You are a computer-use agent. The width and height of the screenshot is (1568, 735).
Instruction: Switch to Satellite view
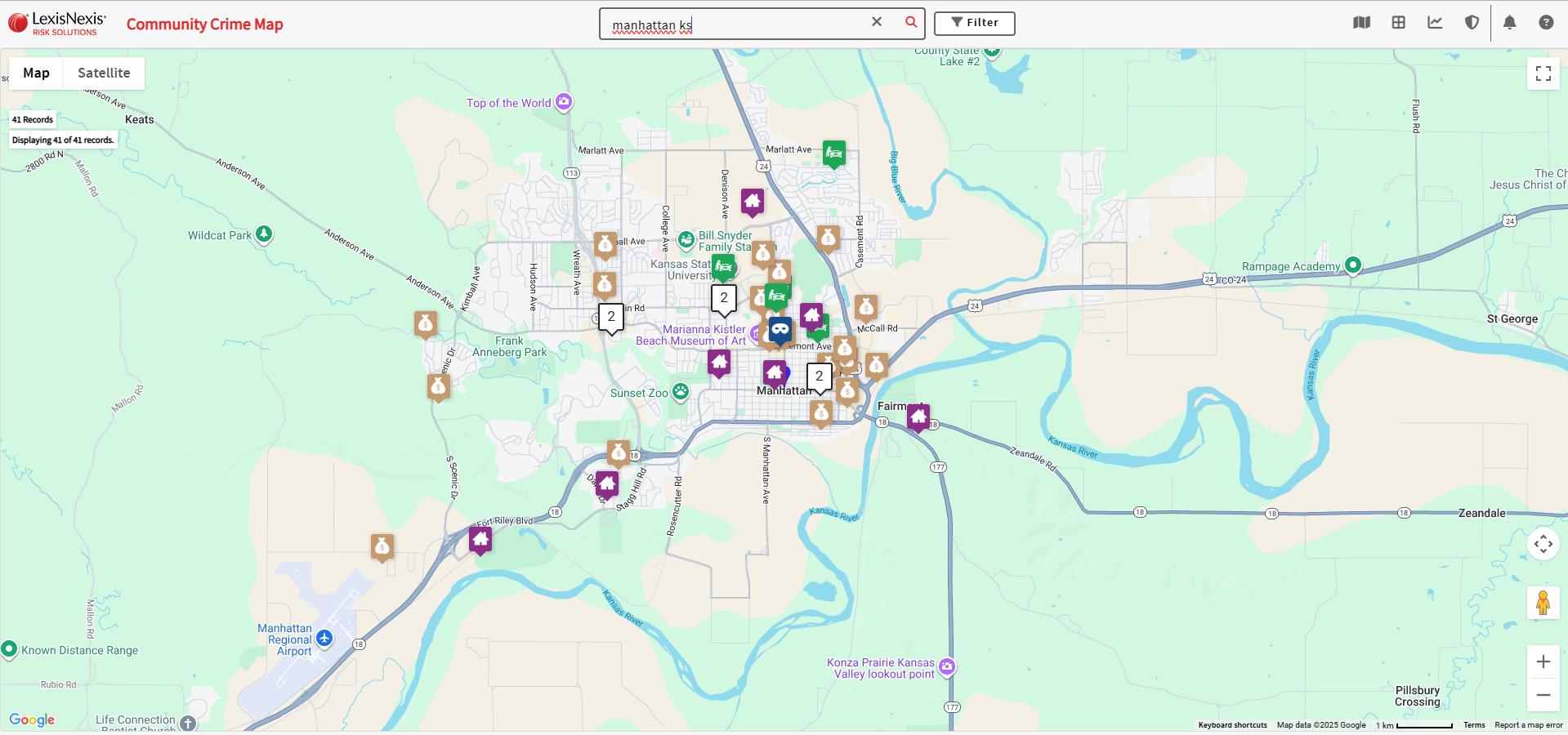[104, 73]
